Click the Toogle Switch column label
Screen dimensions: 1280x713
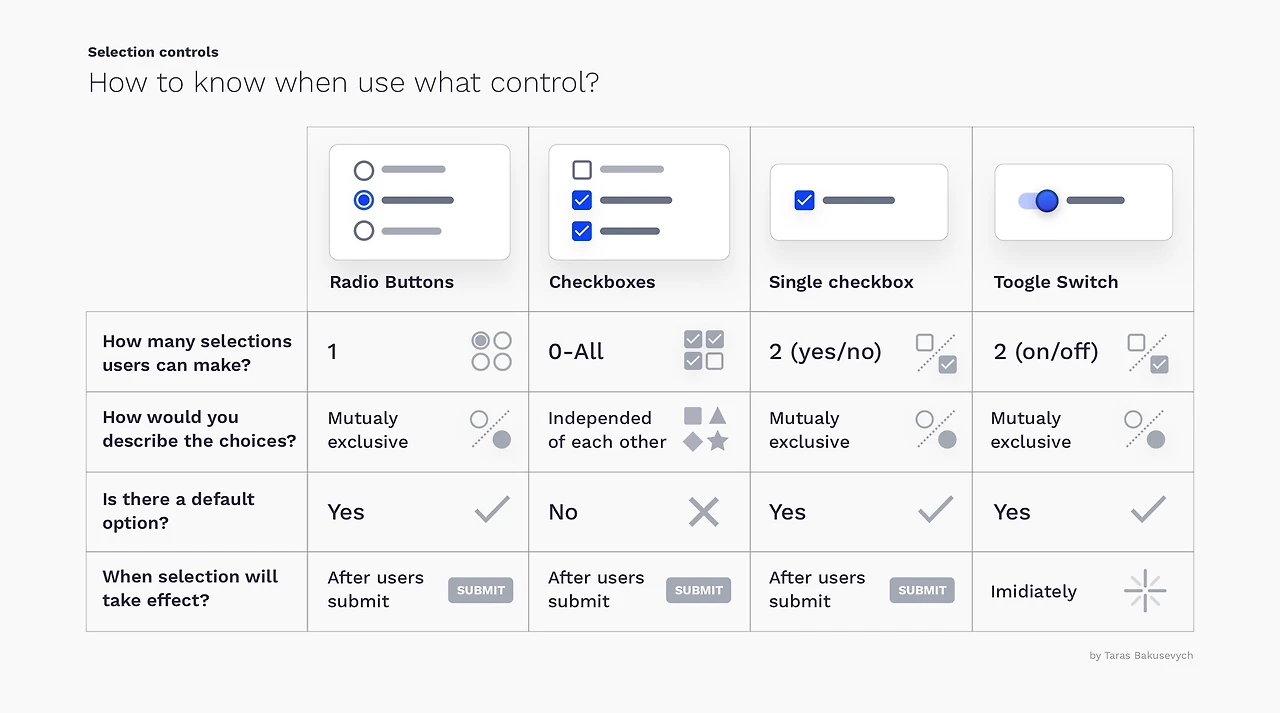[1056, 282]
